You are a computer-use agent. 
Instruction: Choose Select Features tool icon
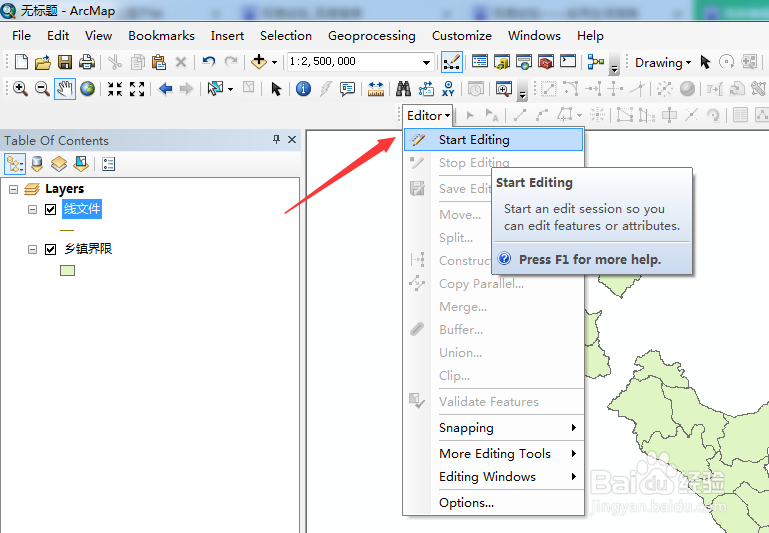[x=215, y=89]
